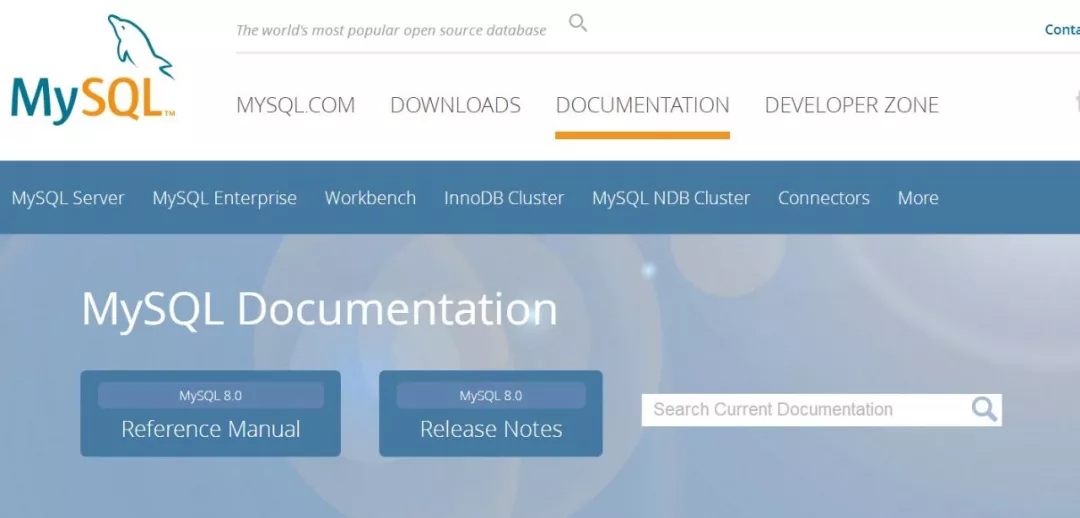The height and width of the screenshot is (518, 1080).
Task: Click the MySQL Documentation heading
Action: (320, 309)
